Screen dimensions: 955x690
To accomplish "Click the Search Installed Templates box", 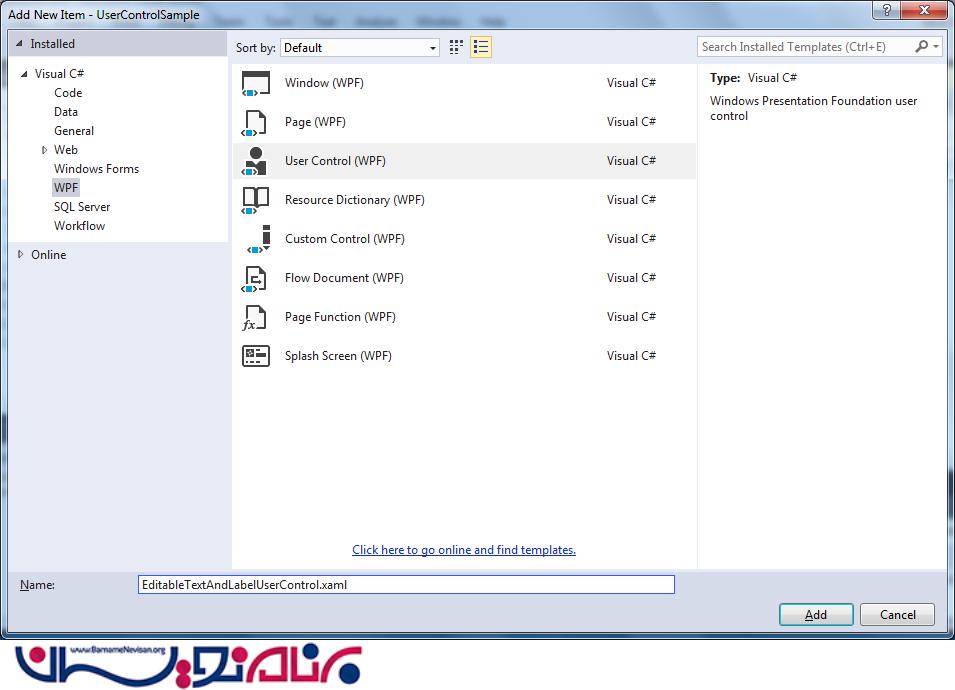I will coord(806,47).
